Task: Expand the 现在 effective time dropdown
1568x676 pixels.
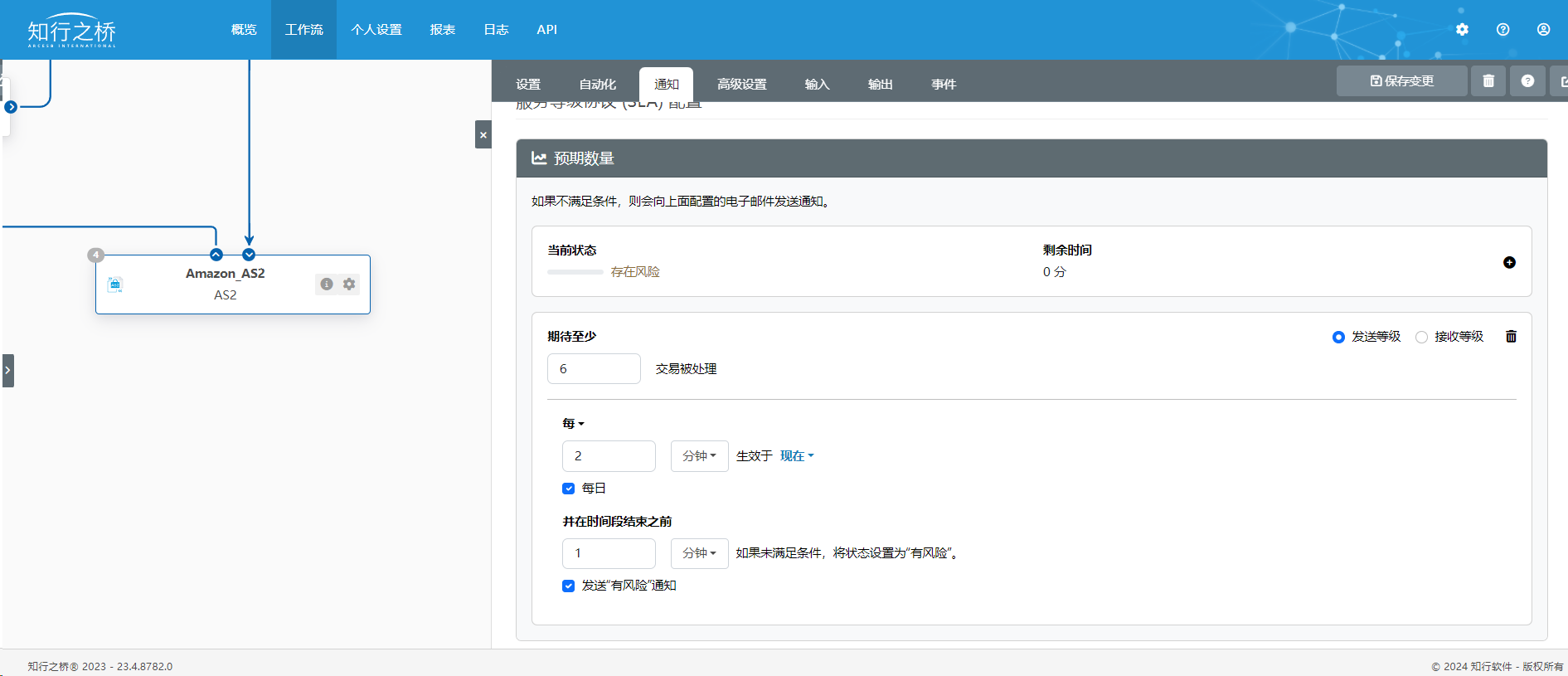Action: pyautogui.click(x=797, y=456)
